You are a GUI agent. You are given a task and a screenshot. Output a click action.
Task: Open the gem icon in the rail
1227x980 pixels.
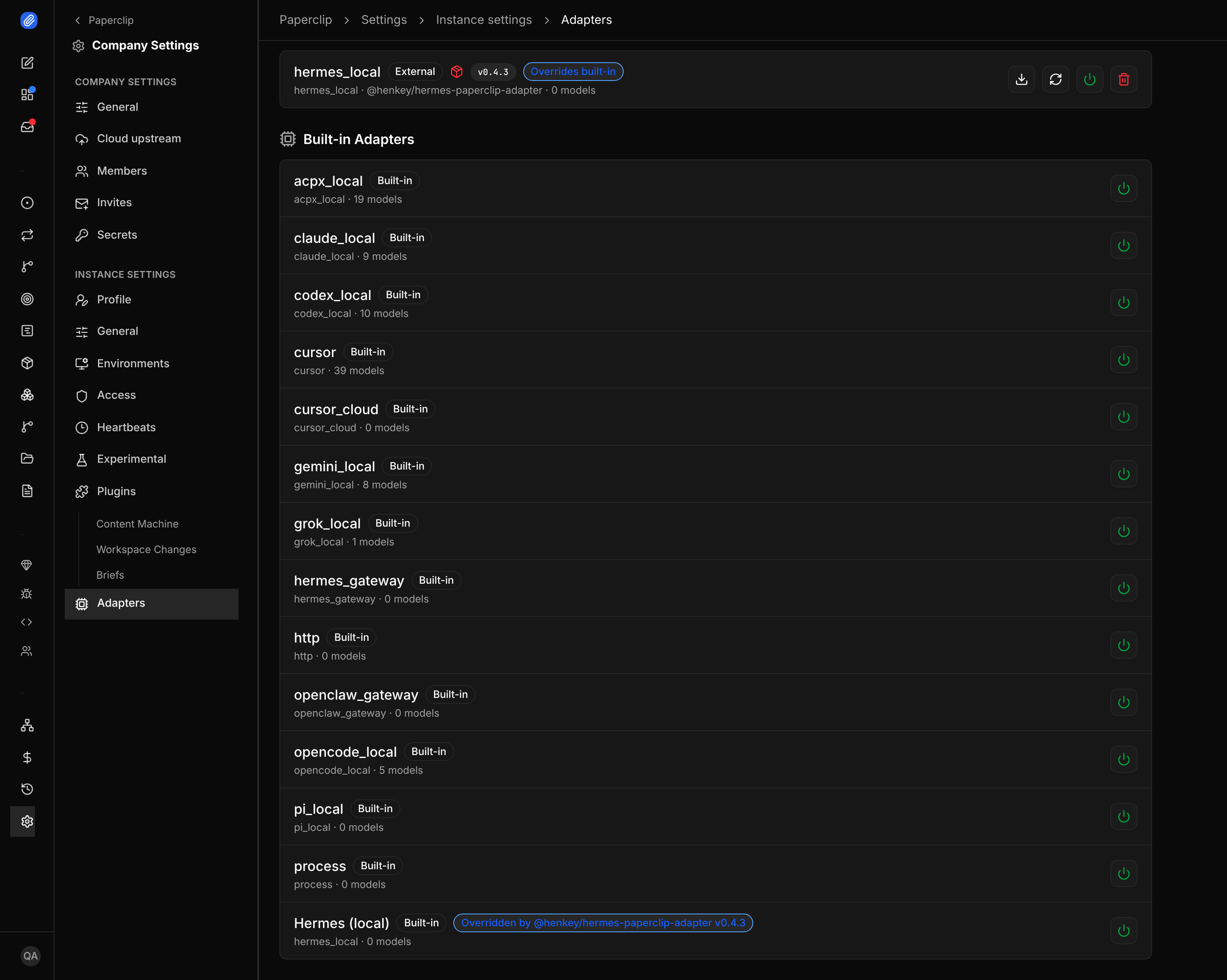(x=27, y=565)
